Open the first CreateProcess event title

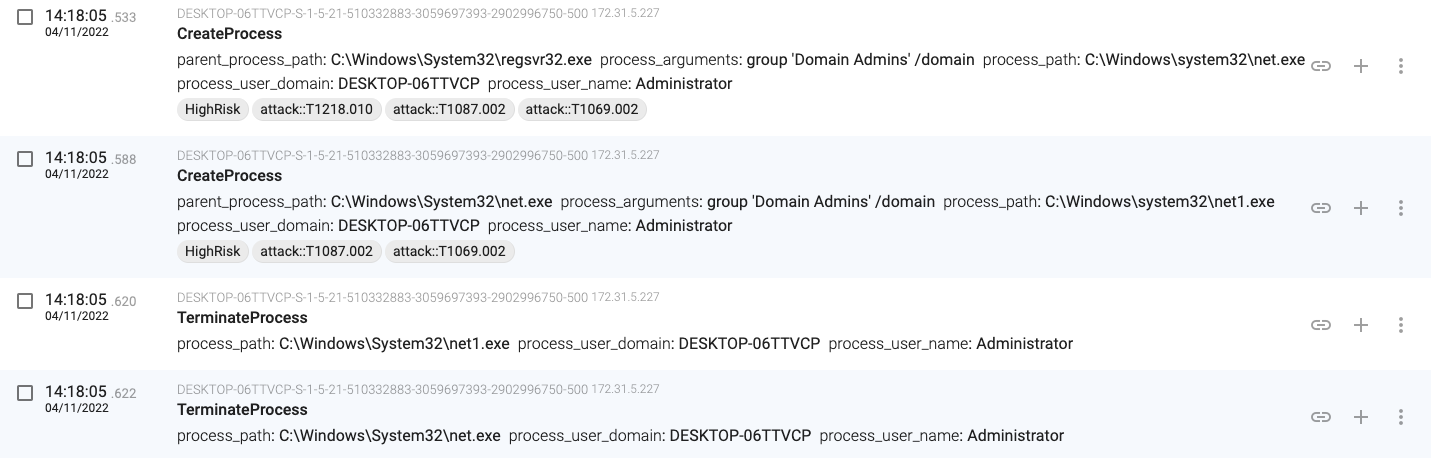point(229,34)
